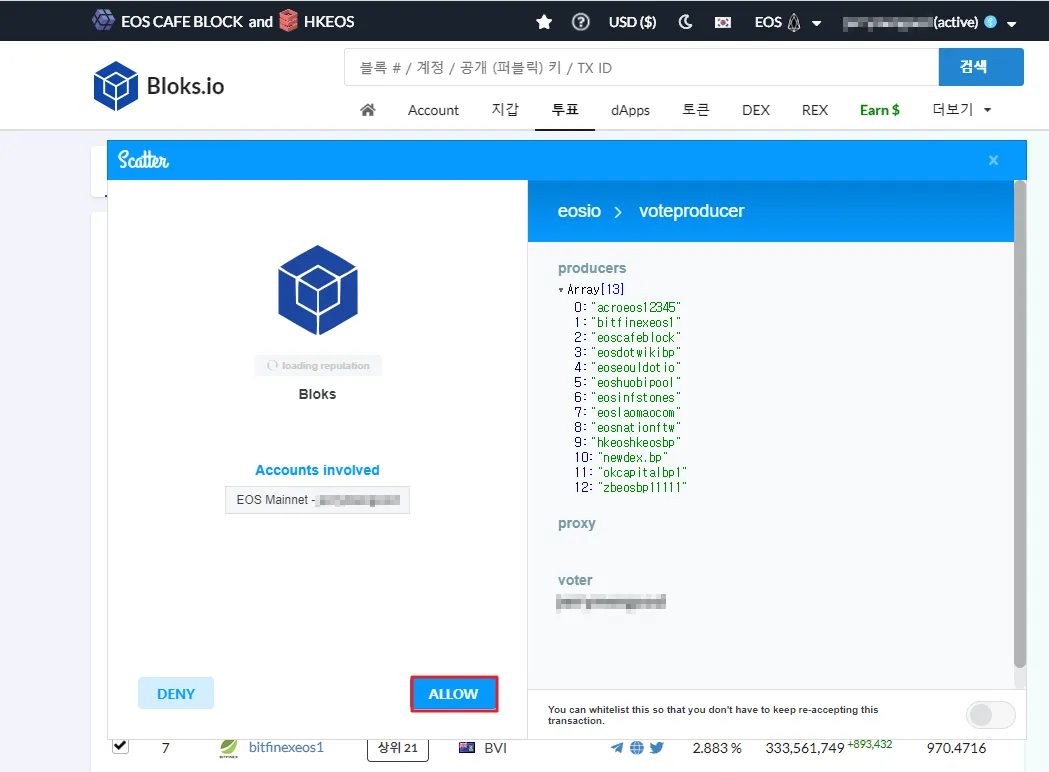Open the help question mark icon
The width and height of the screenshot is (1049, 772).
581,22
